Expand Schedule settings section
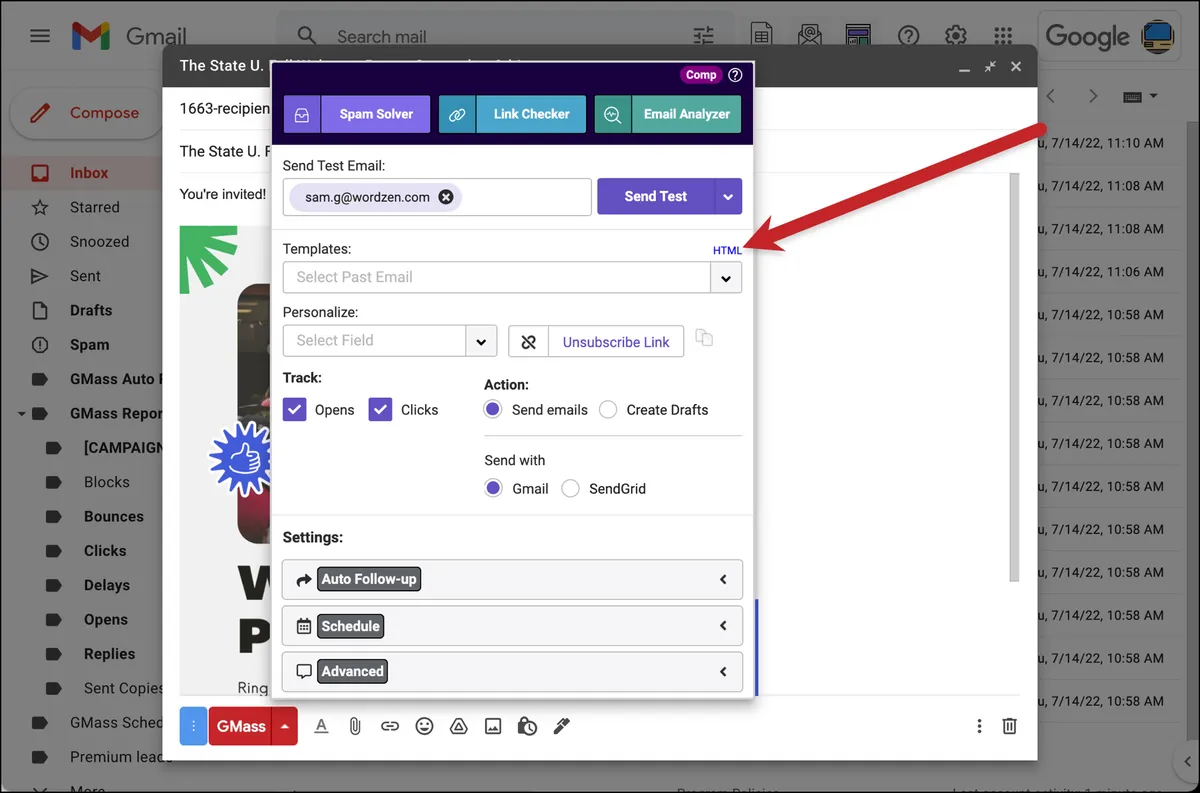 (x=513, y=626)
